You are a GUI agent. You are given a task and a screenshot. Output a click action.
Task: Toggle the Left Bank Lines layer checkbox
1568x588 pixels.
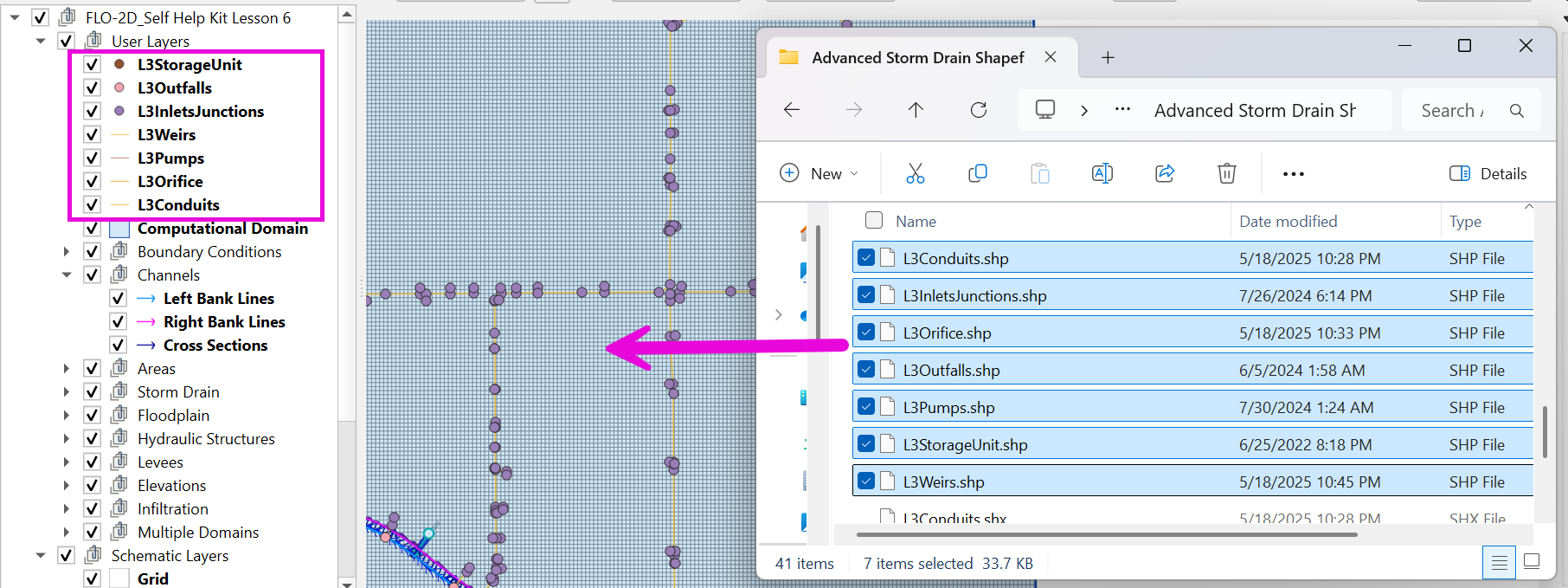tap(118, 298)
